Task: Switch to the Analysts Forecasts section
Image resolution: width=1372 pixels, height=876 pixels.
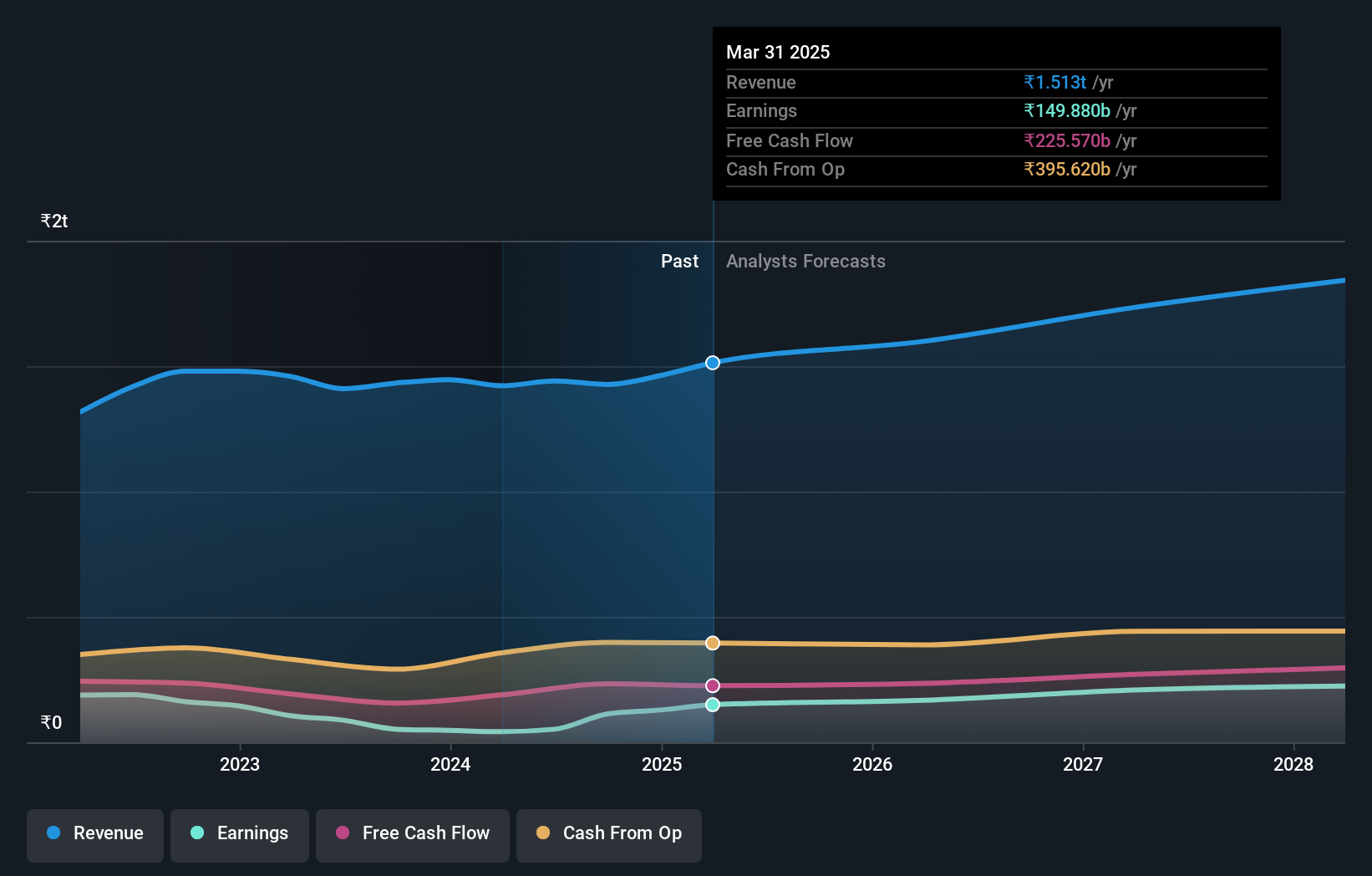Action: tap(805, 261)
